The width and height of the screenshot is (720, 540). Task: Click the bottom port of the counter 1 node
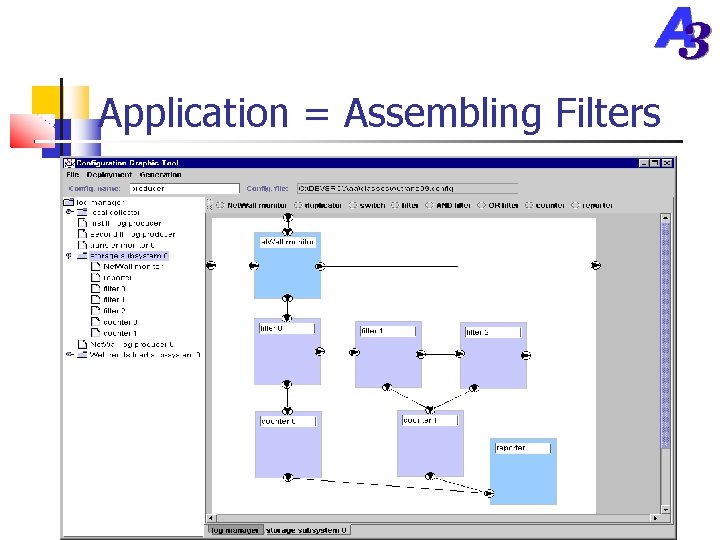pos(430,476)
